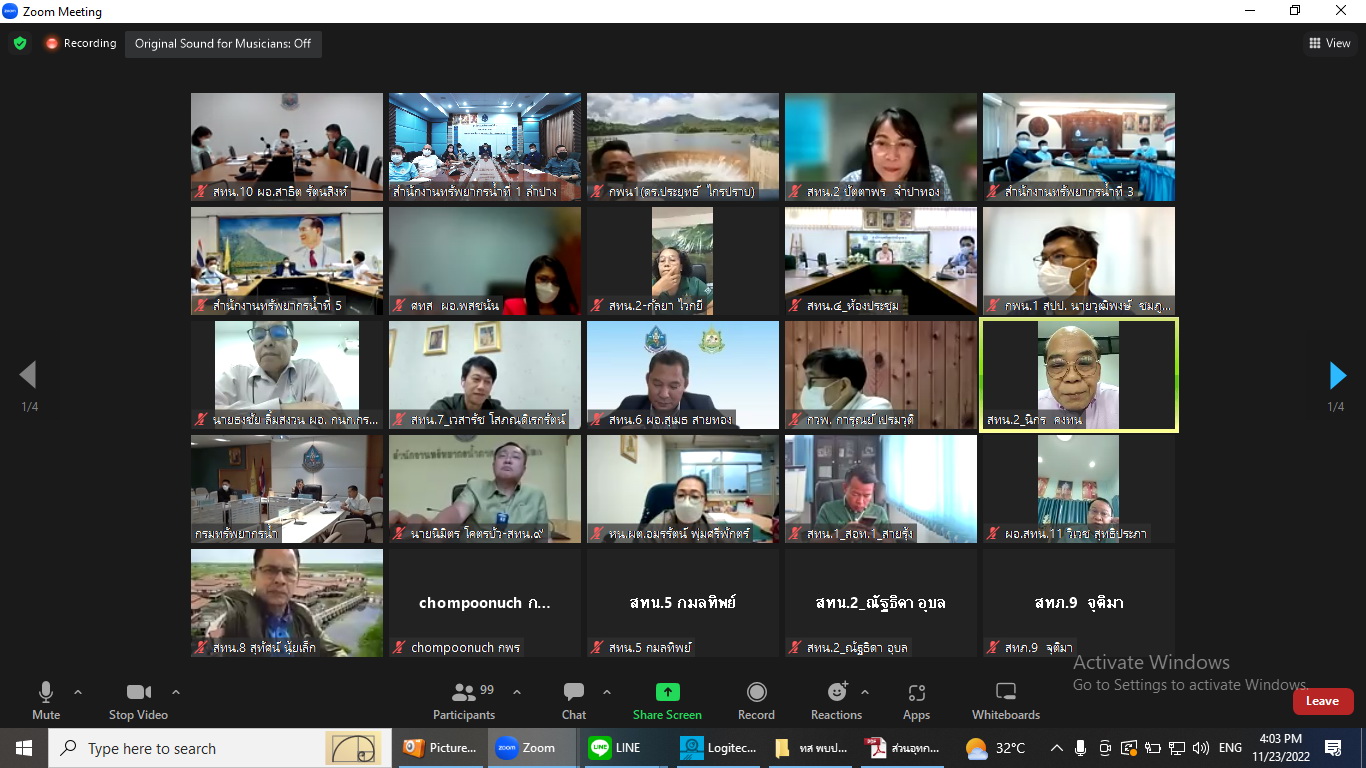Click the green encryption shield icon
Viewport: 1366px width, 768px height.
pyautogui.click(x=20, y=44)
